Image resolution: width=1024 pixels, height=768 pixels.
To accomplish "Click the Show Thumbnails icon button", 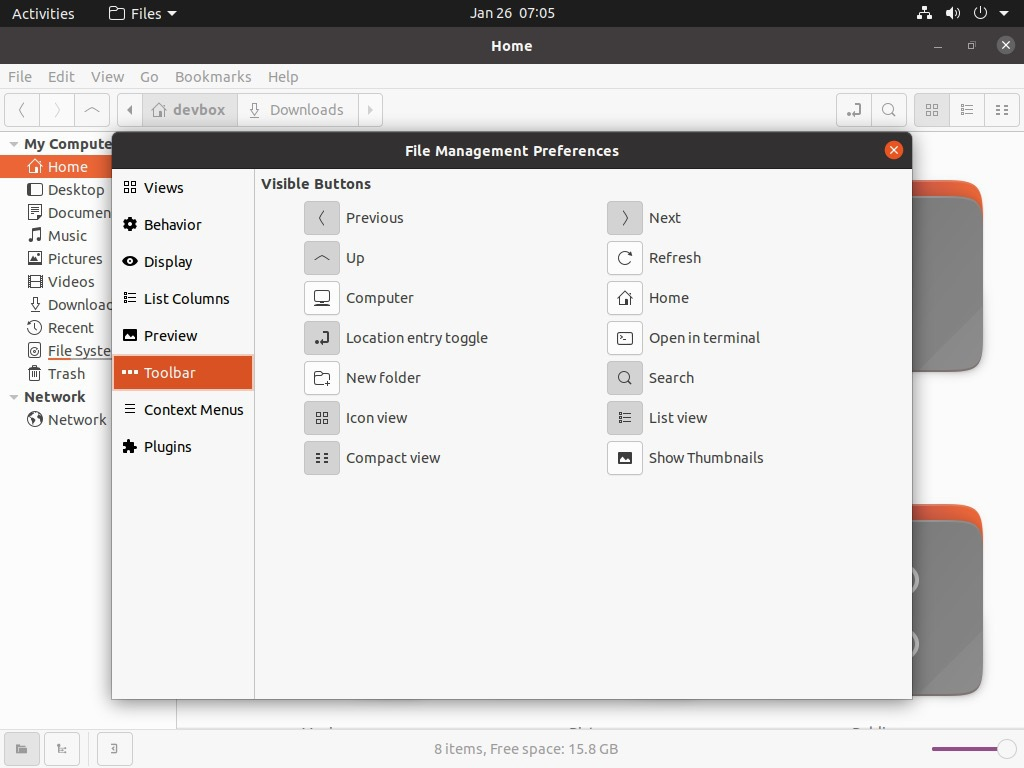I will click(624, 458).
